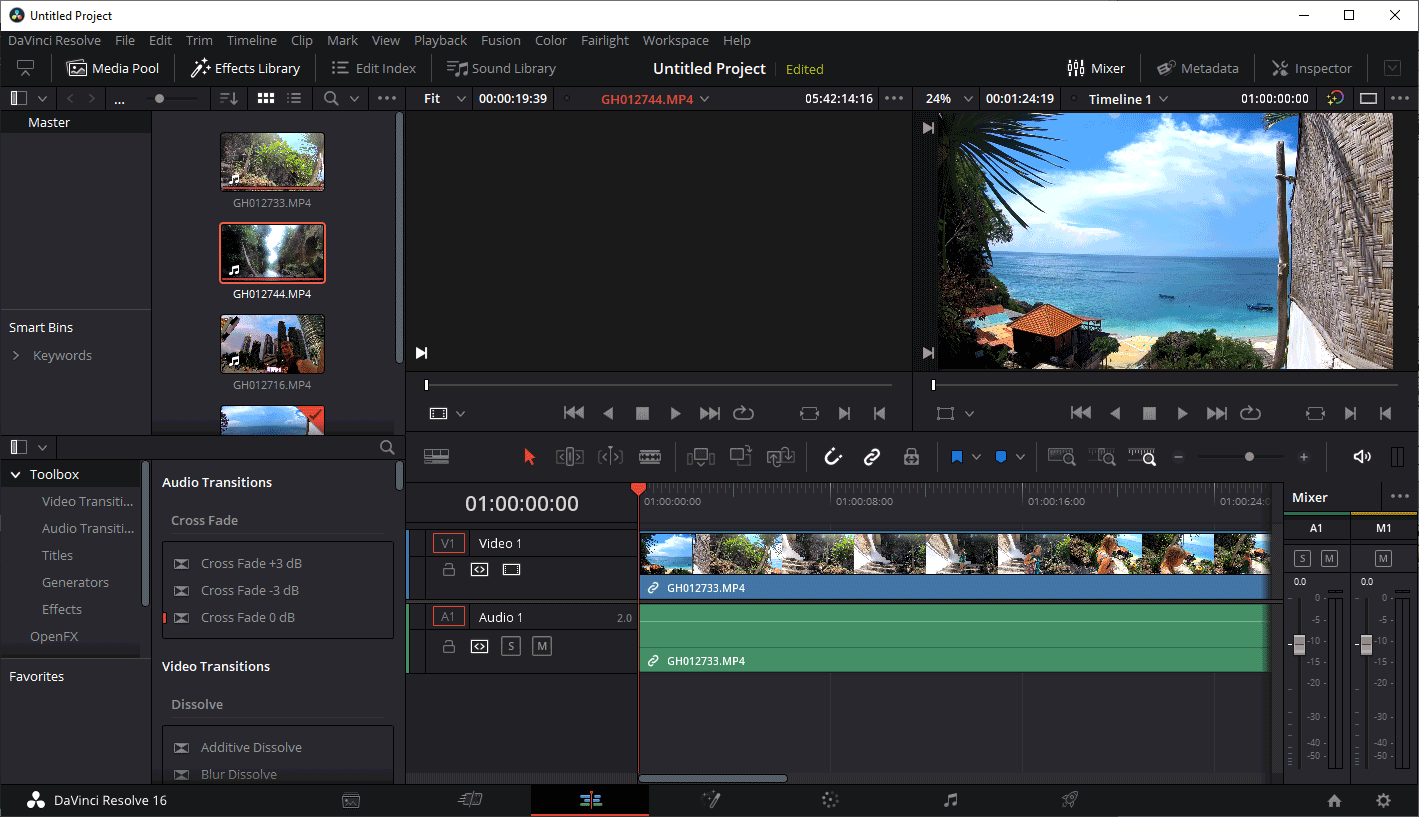Switch media pool to list view
This screenshot has height=817, width=1419.
point(294,98)
